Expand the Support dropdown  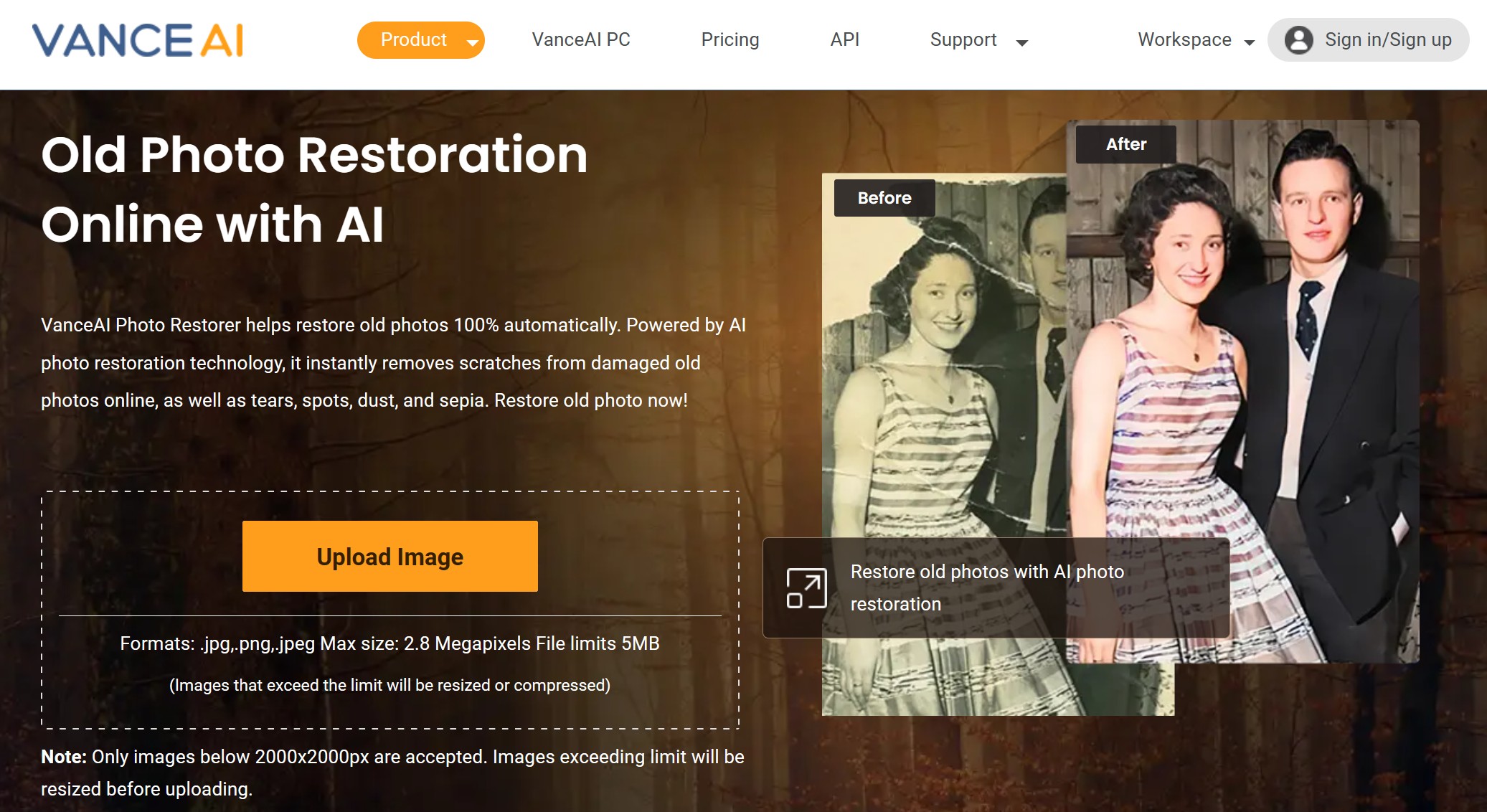click(x=1022, y=41)
